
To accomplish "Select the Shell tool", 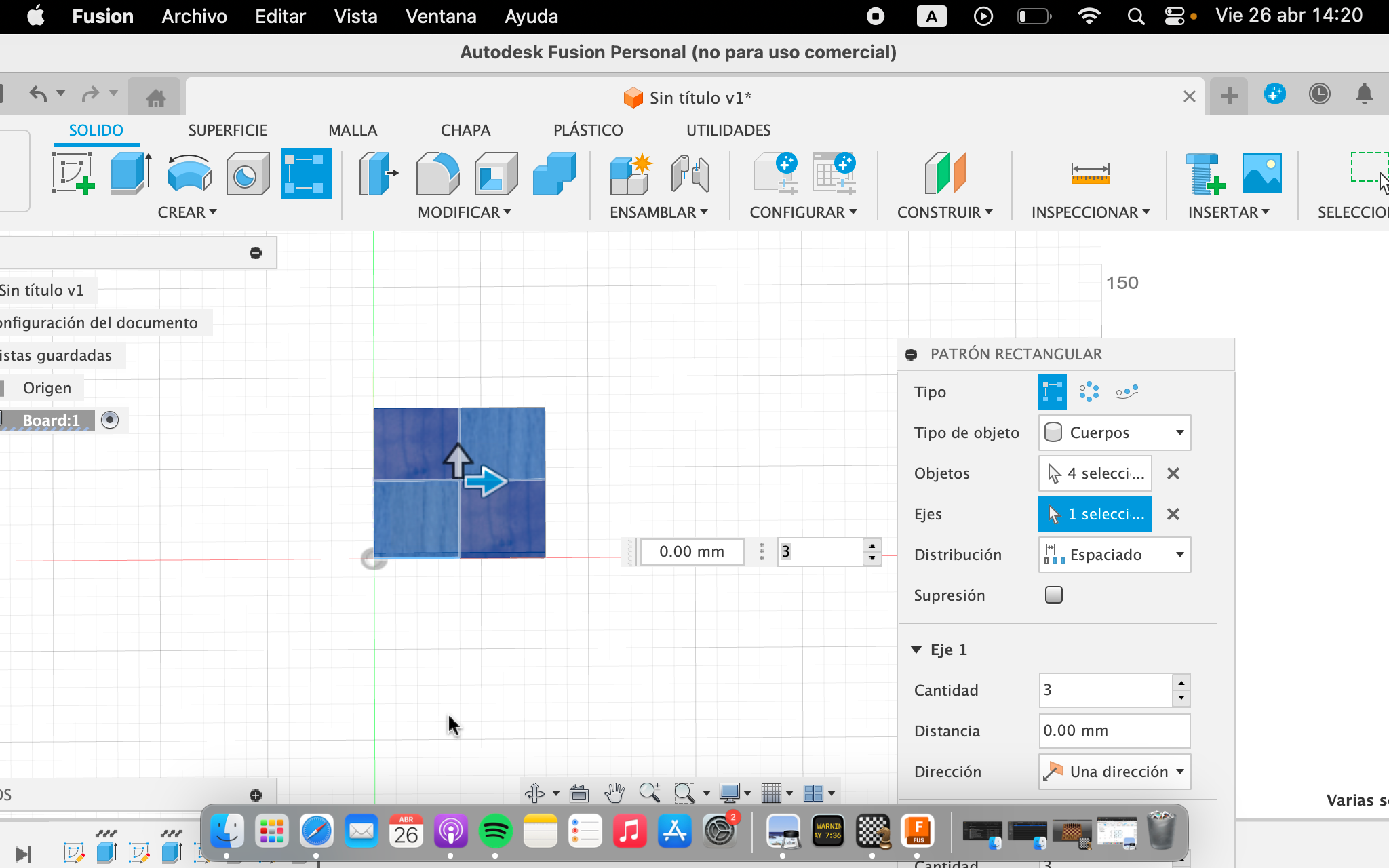I will 496,174.
